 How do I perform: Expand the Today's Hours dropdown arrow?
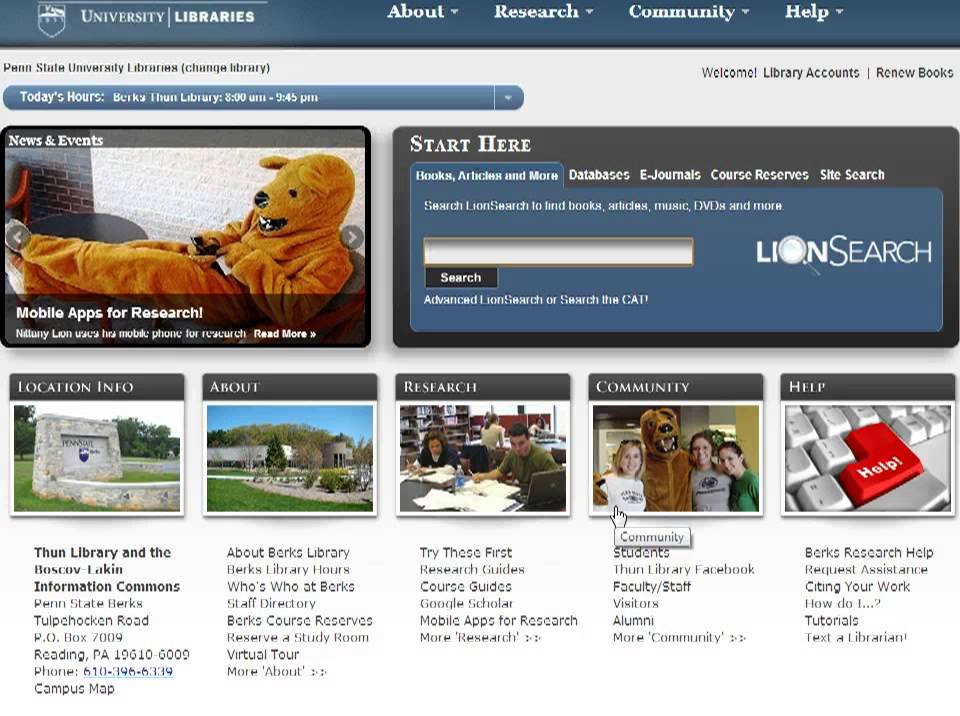508,97
